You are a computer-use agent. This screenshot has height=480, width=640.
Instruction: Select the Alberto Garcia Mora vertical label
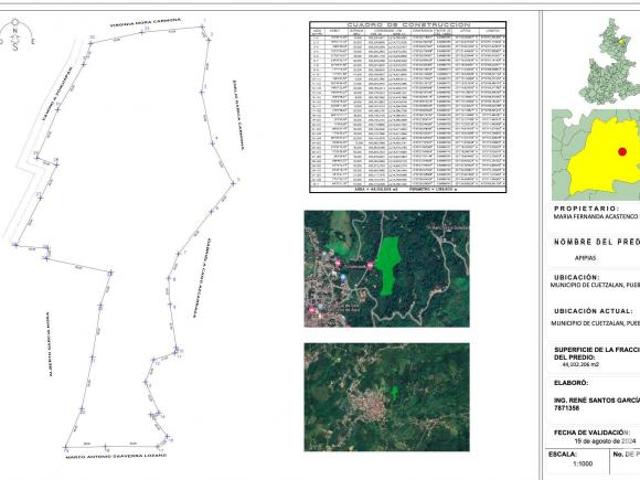tap(49, 344)
